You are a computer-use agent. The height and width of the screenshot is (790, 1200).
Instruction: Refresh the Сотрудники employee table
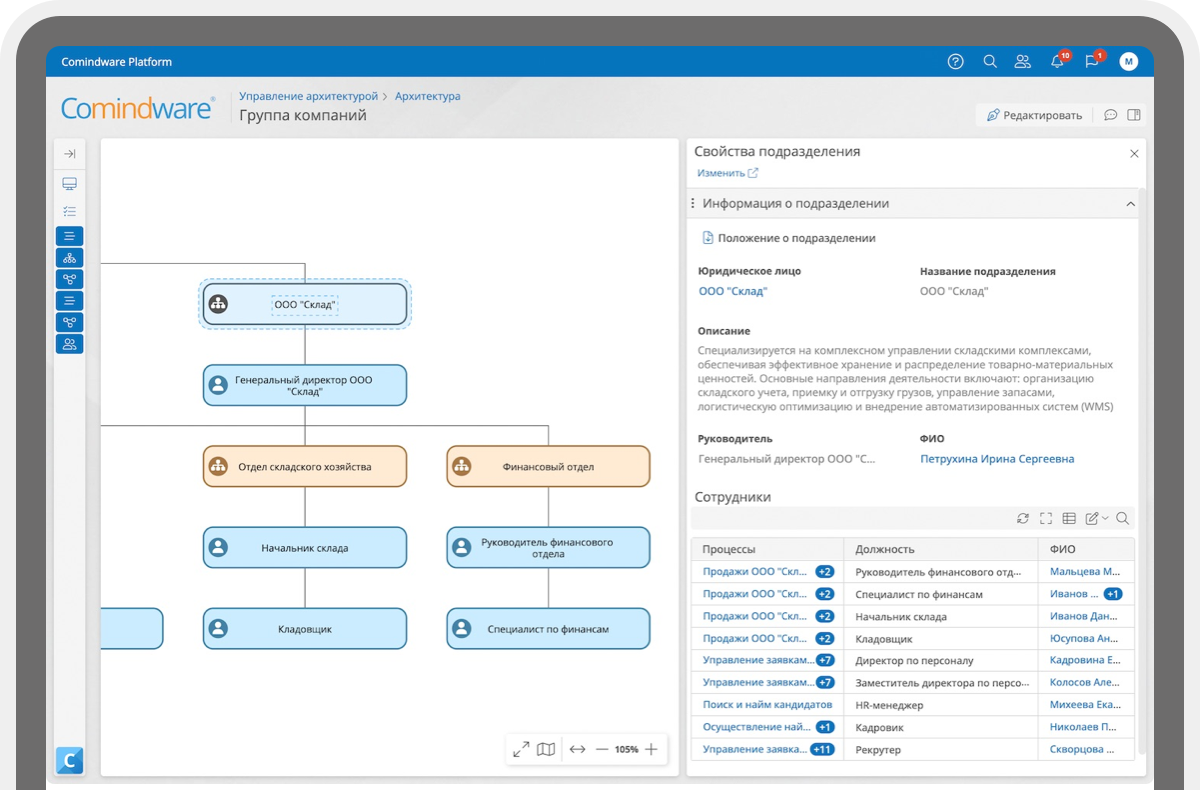(1022, 518)
